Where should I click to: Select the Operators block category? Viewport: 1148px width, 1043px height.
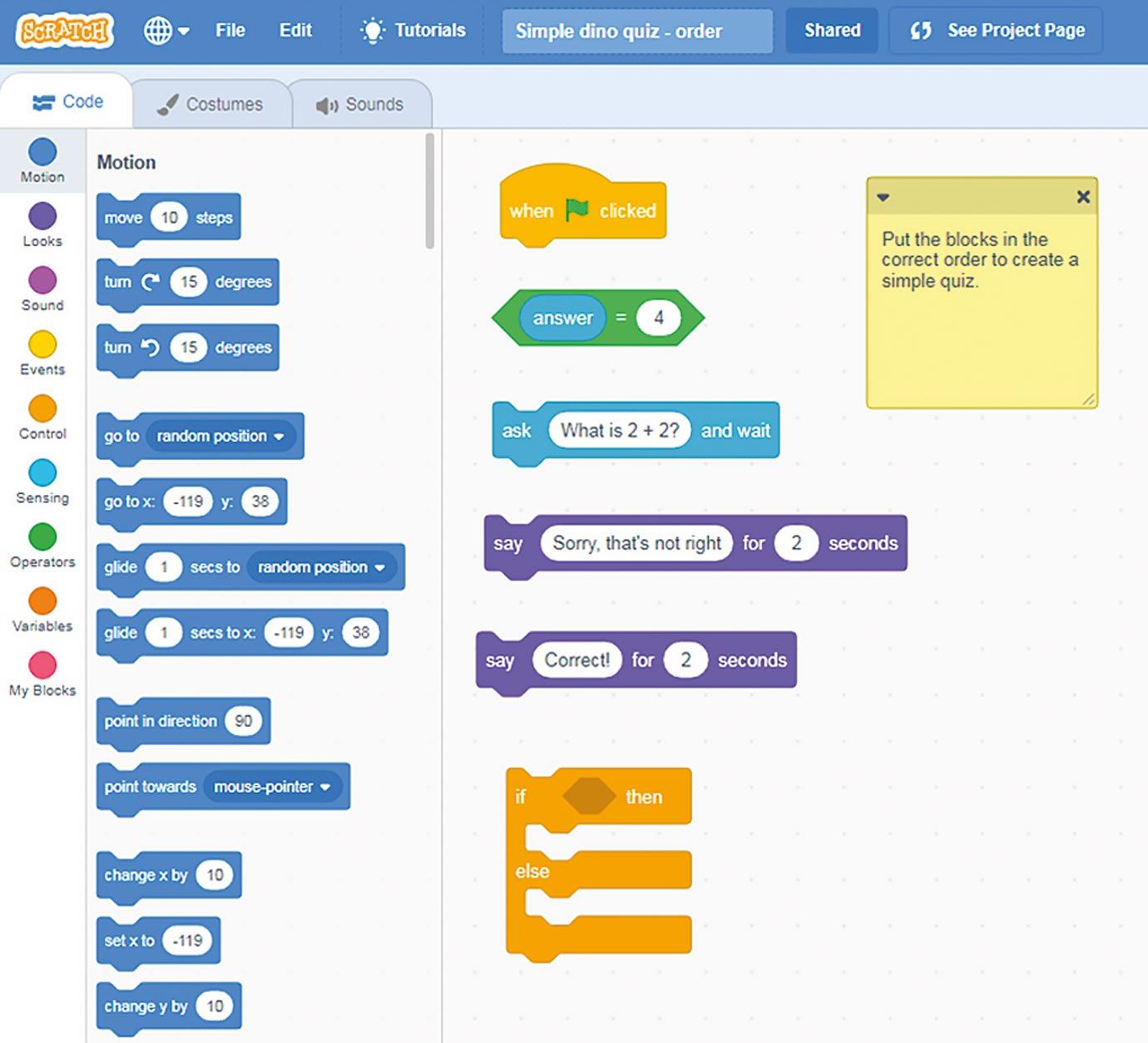(42, 545)
